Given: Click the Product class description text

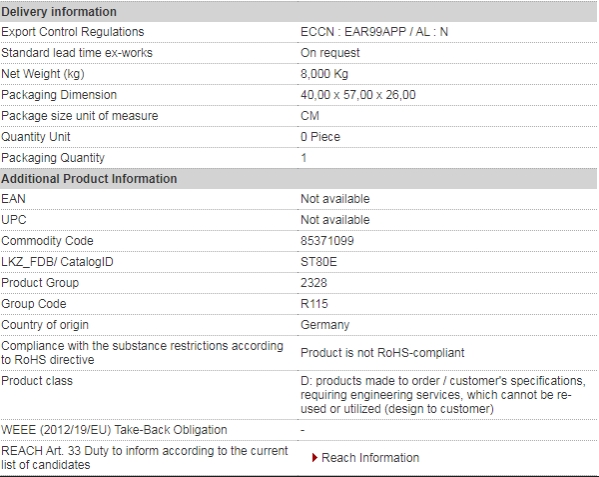Looking at the screenshot, I should click(x=443, y=395).
